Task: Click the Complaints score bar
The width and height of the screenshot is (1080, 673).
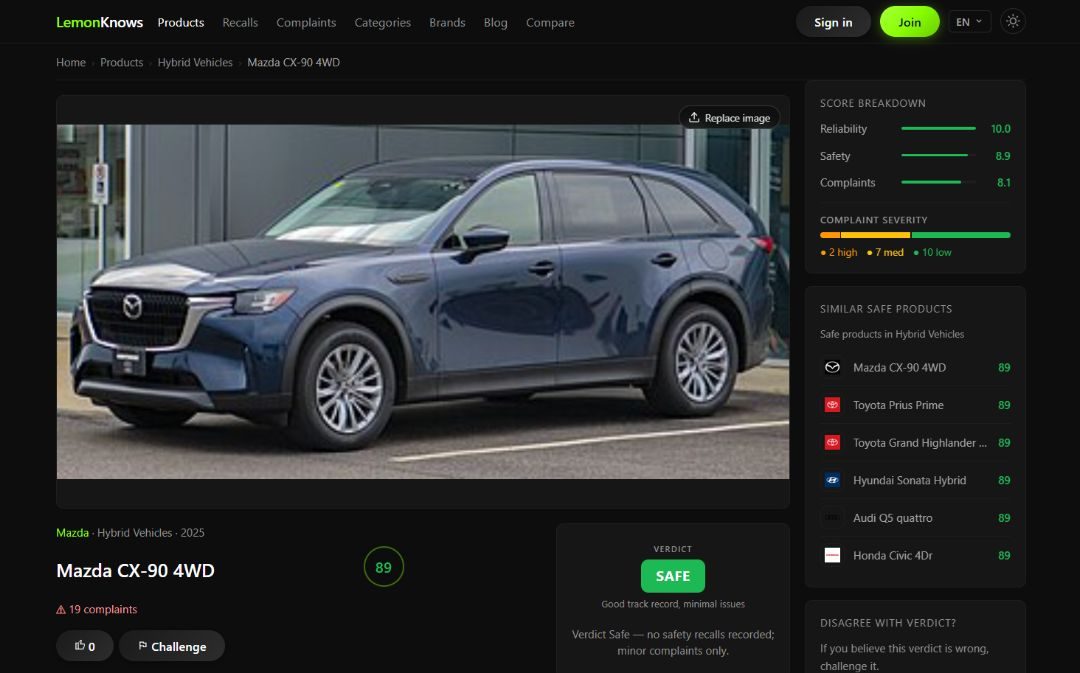Action: coord(938,183)
